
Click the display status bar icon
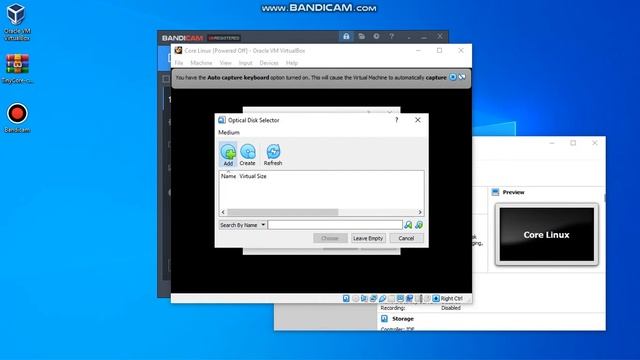pyautogui.click(x=400, y=299)
